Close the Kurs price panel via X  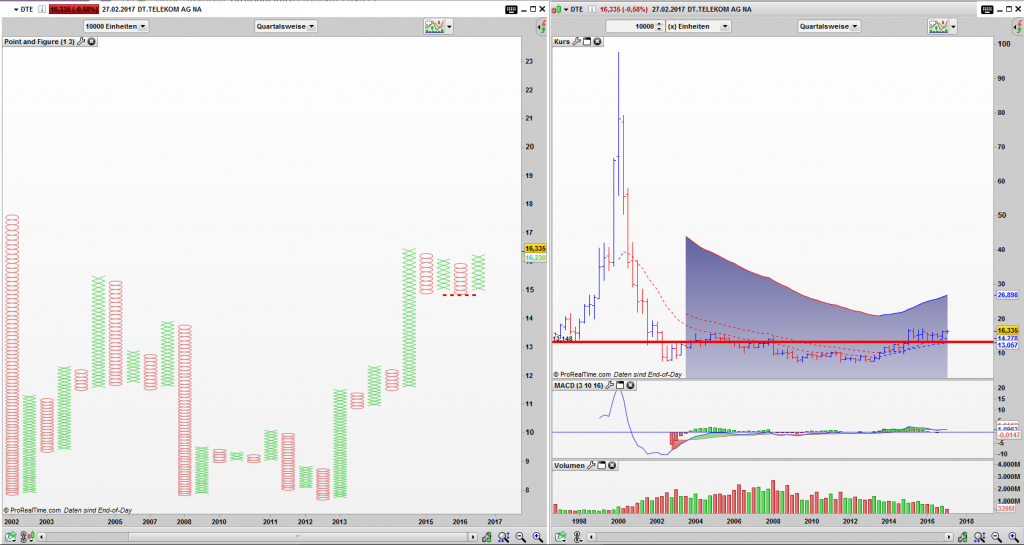coord(597,41)
